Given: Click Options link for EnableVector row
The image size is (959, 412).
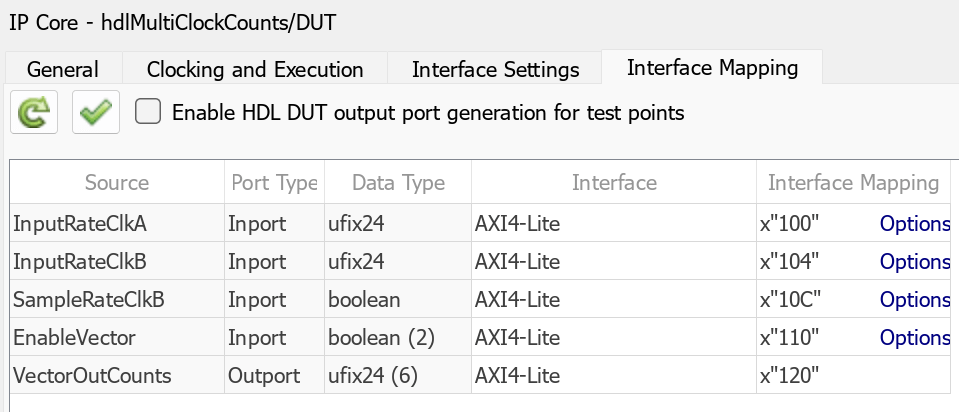Looking at the screenshot, I should 914,338.
